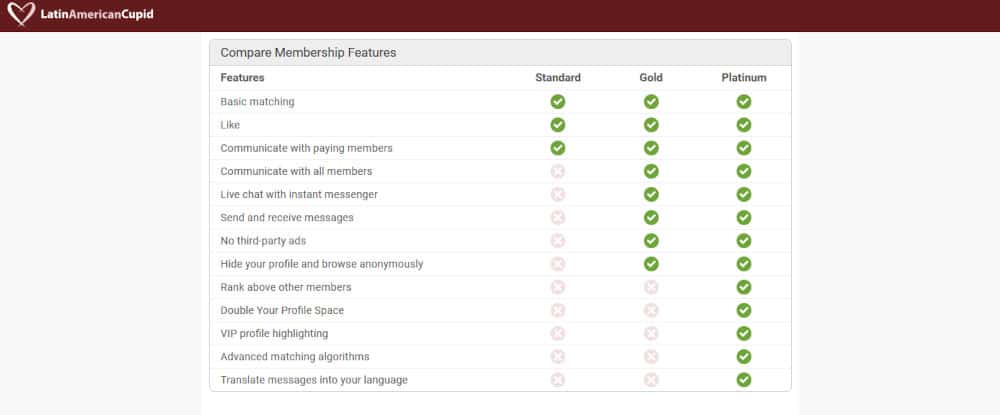
Task: Click Gold cross icon for Rank above other members
Action: pyautogui.click(x=651, y=288)
